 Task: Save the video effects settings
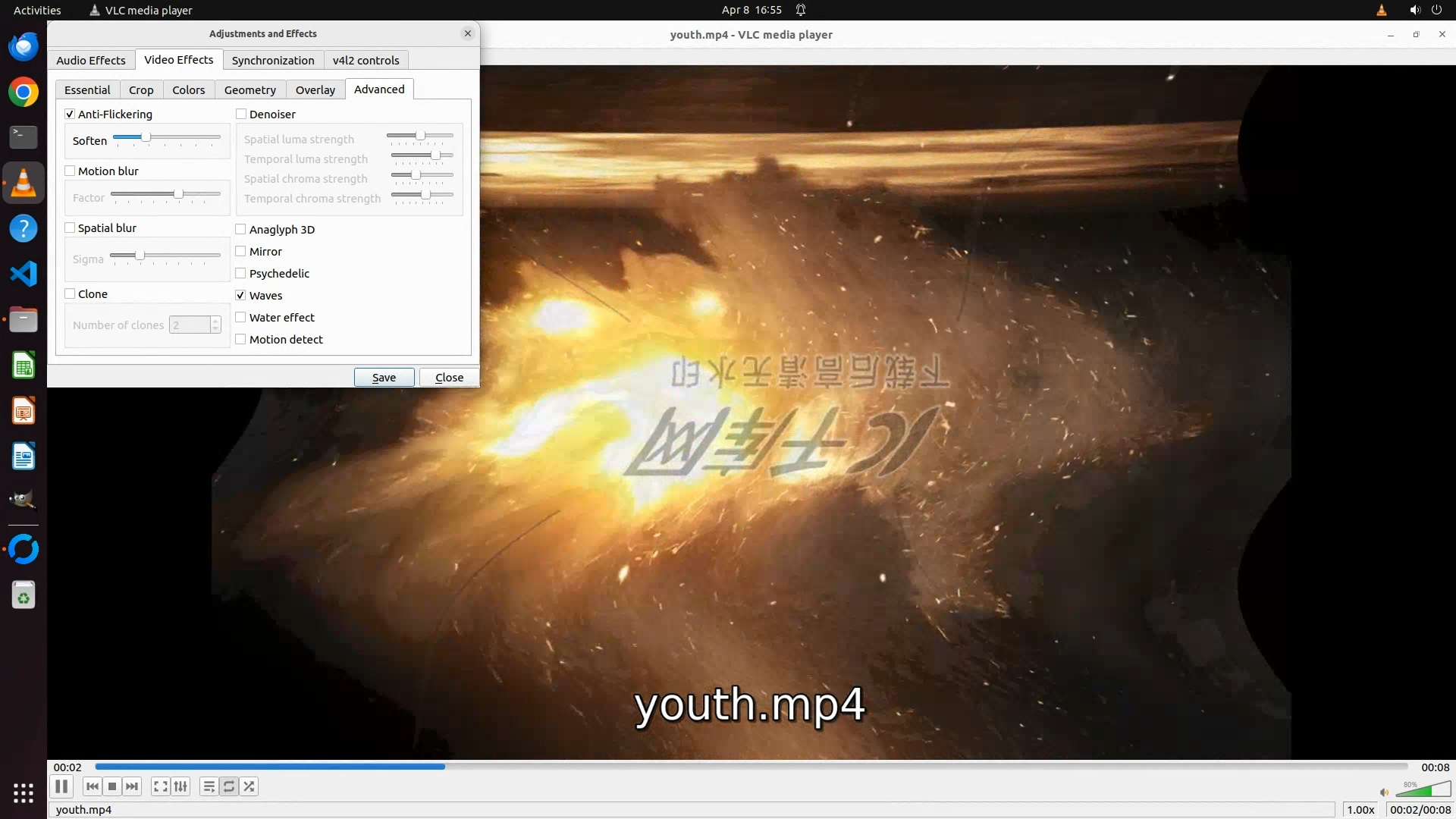pyautogui.click(x=384, y=378)
